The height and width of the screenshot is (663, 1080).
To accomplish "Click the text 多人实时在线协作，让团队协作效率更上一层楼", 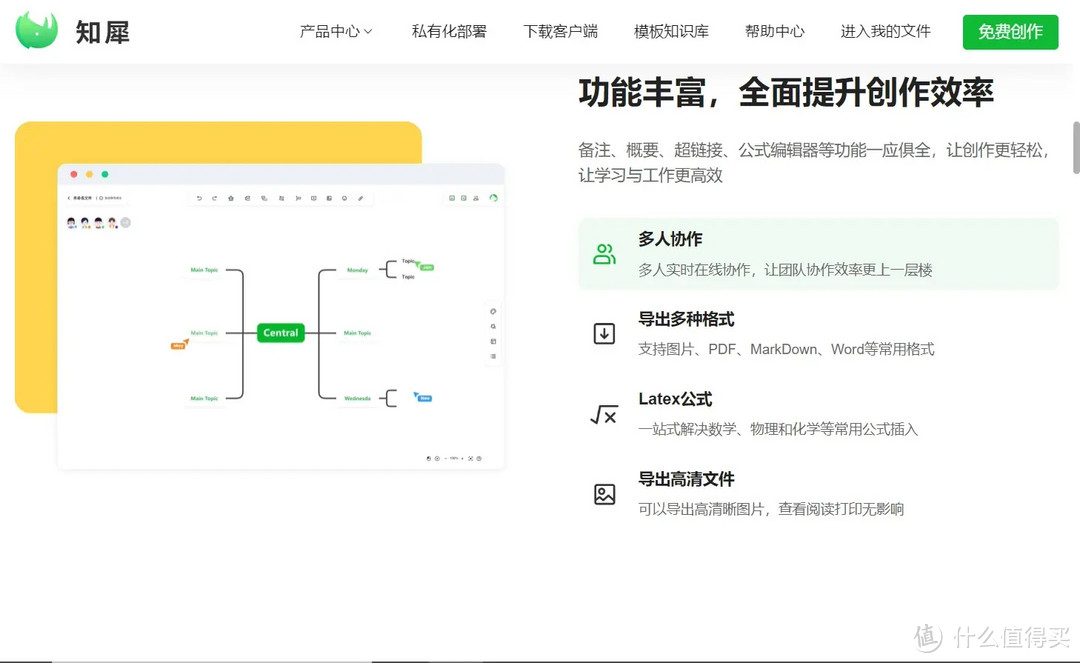I will pos(785,270).
